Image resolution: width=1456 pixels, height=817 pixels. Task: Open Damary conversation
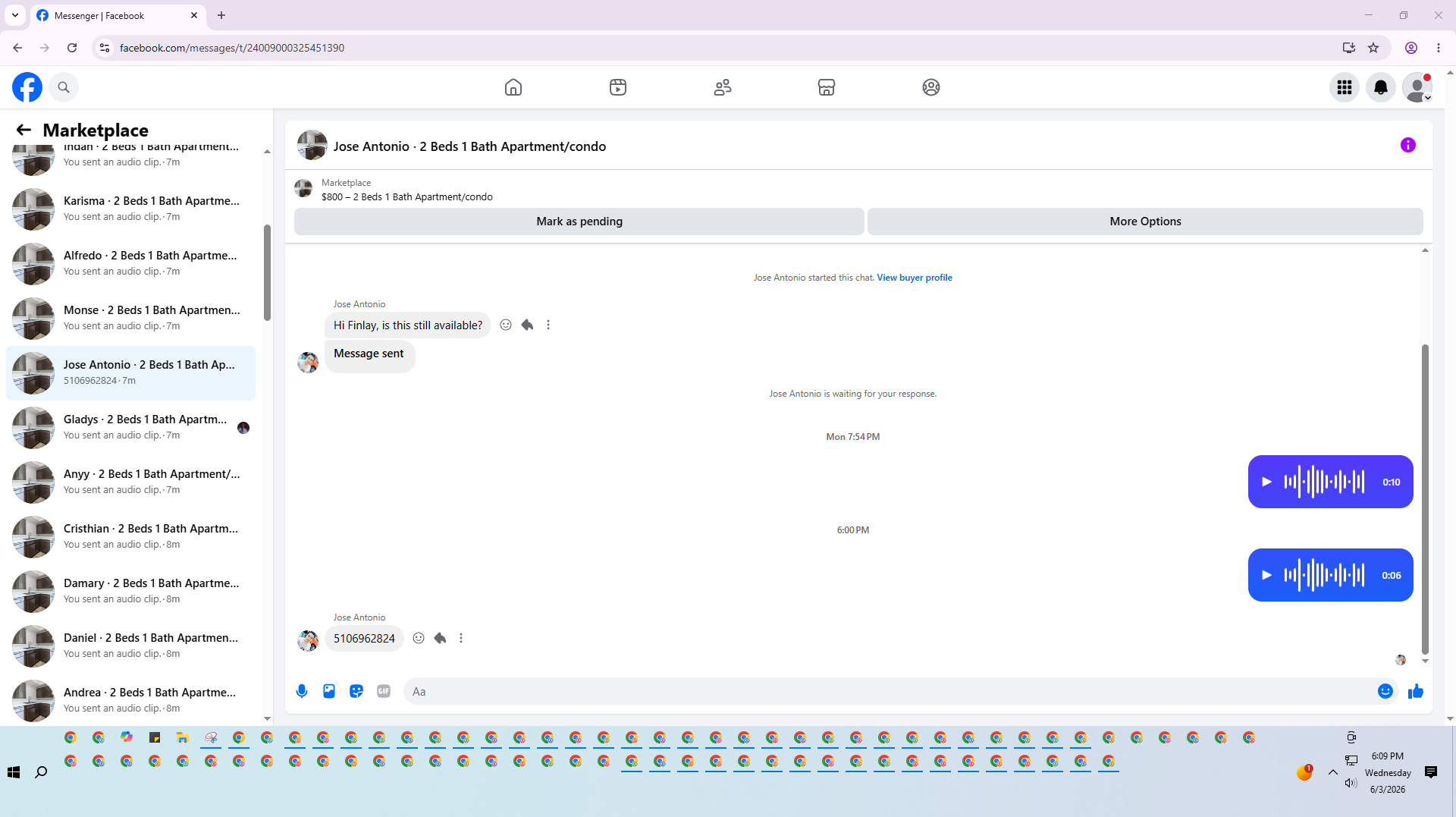130,591
